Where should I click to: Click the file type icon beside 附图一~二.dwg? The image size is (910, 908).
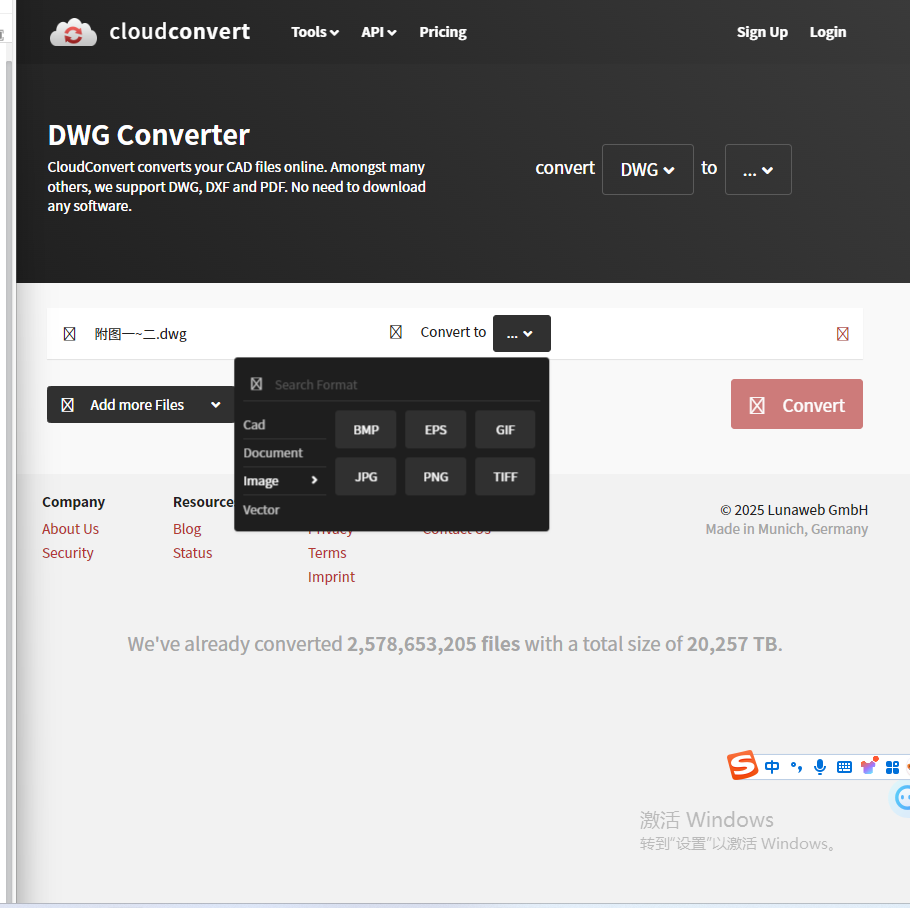click(70, 334)
